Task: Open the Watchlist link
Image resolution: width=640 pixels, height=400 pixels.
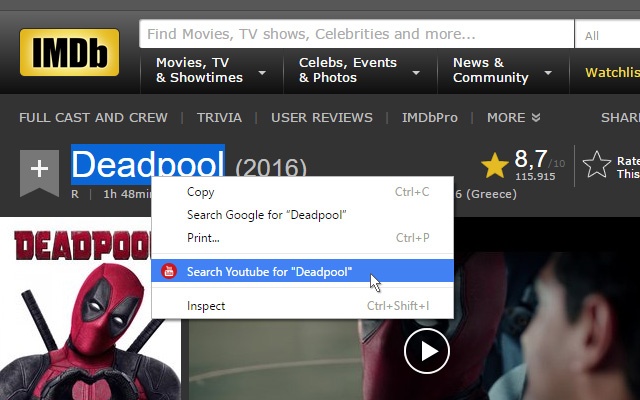Action: pyautogui.click(x=612, y=73)
